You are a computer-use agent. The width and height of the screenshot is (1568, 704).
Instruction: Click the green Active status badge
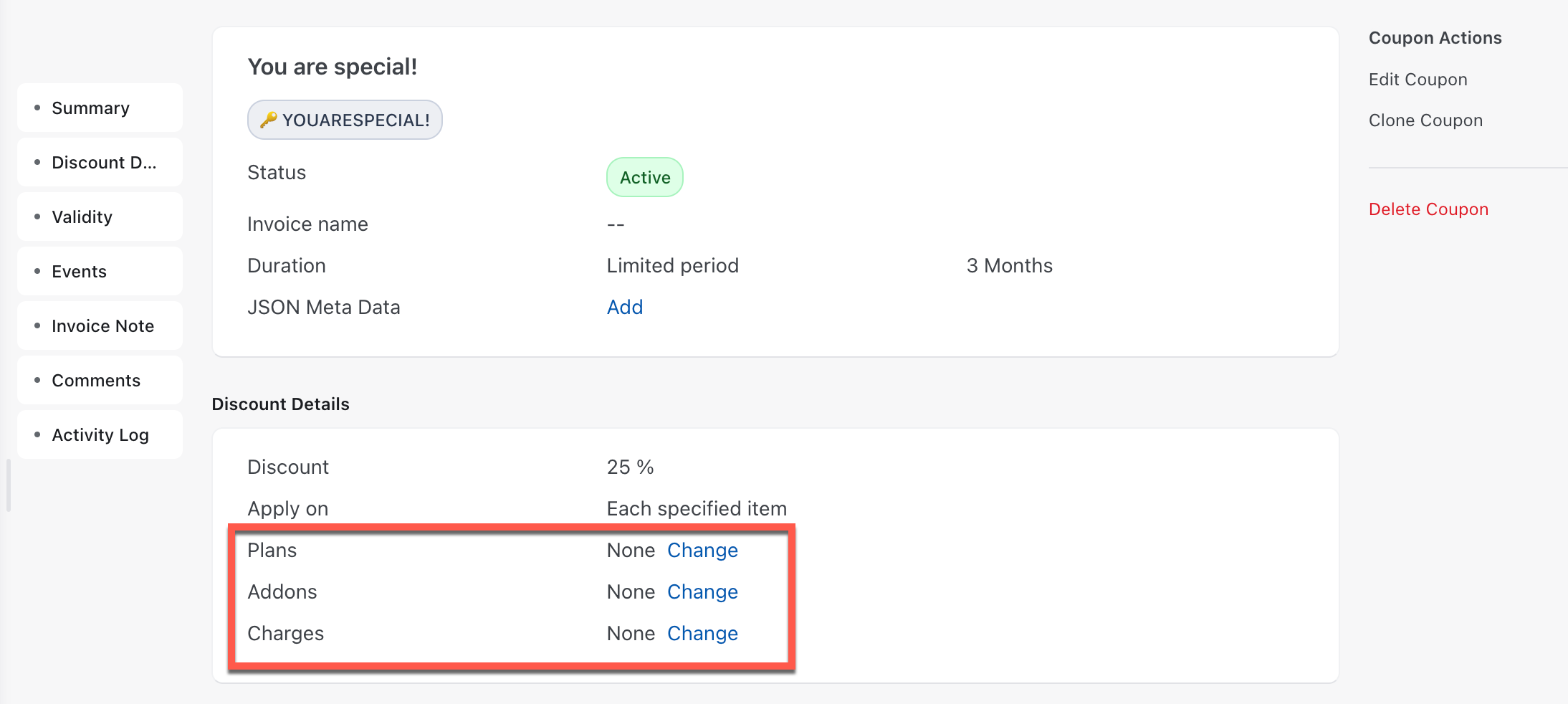(x=644, y=178)
